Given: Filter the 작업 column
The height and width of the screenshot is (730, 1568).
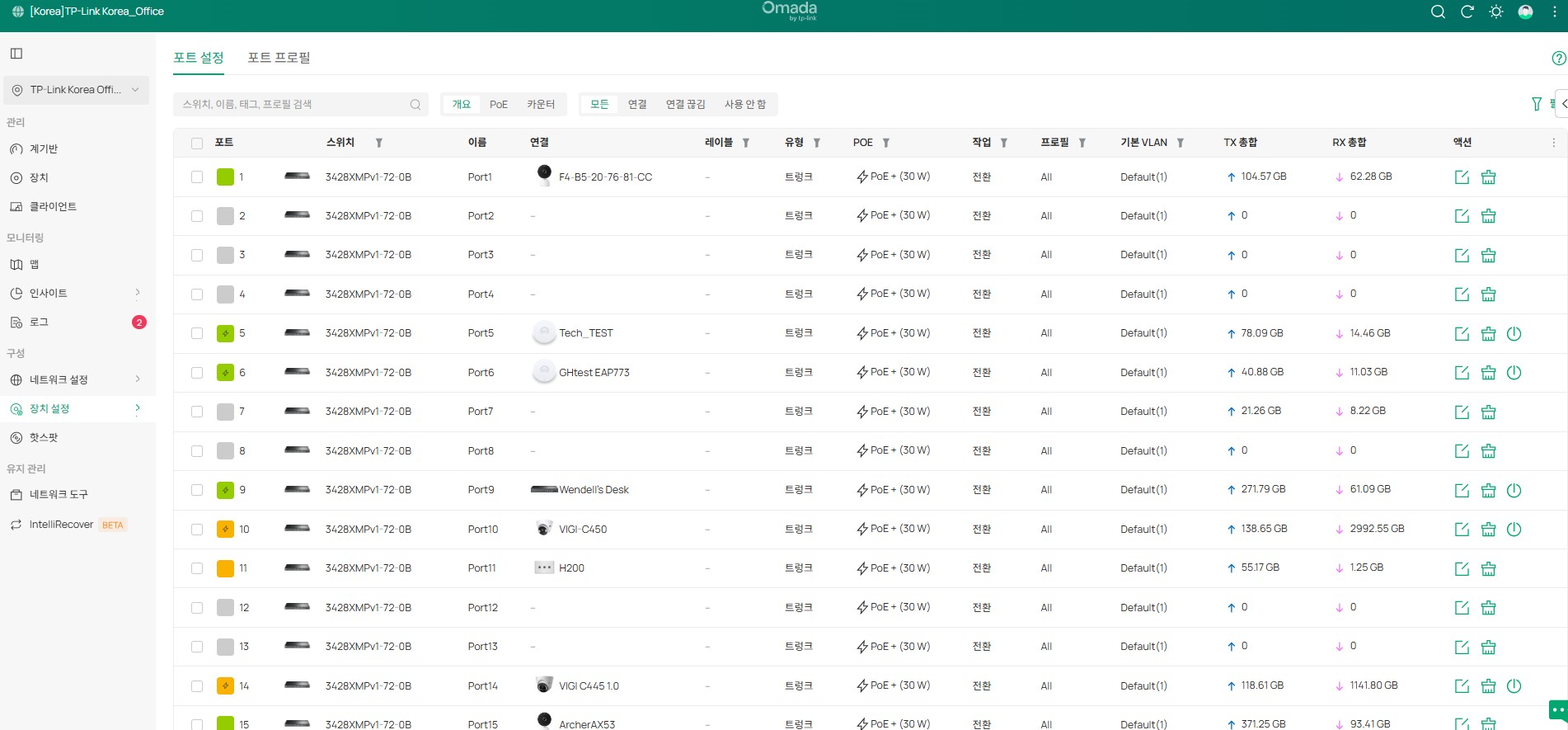Looking at the screenshot, I should pyautogui.click(x=1003, y=143).
